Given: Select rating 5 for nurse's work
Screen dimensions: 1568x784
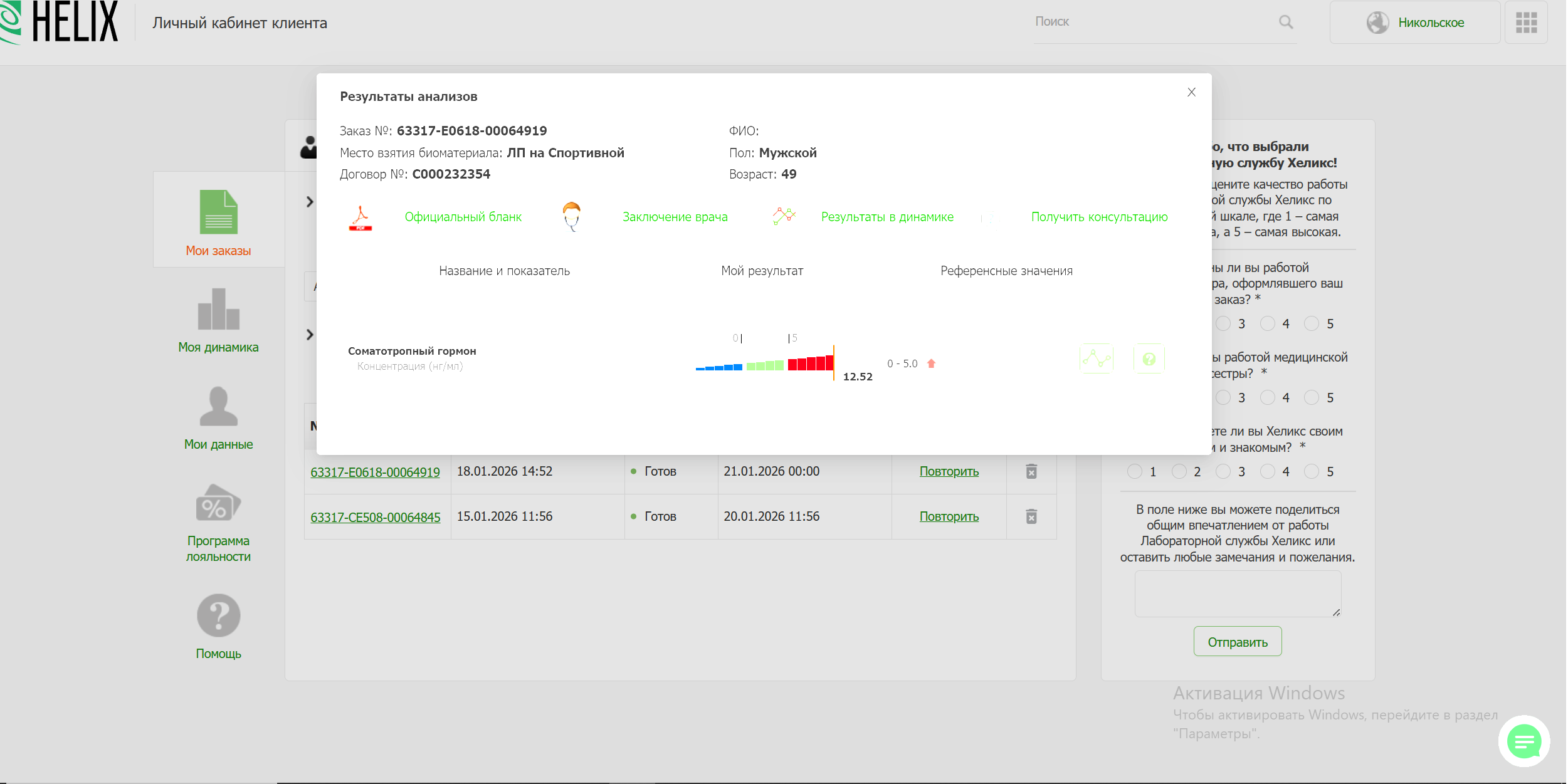Looking at the screenshot, I should click(x=1311, y=398).
